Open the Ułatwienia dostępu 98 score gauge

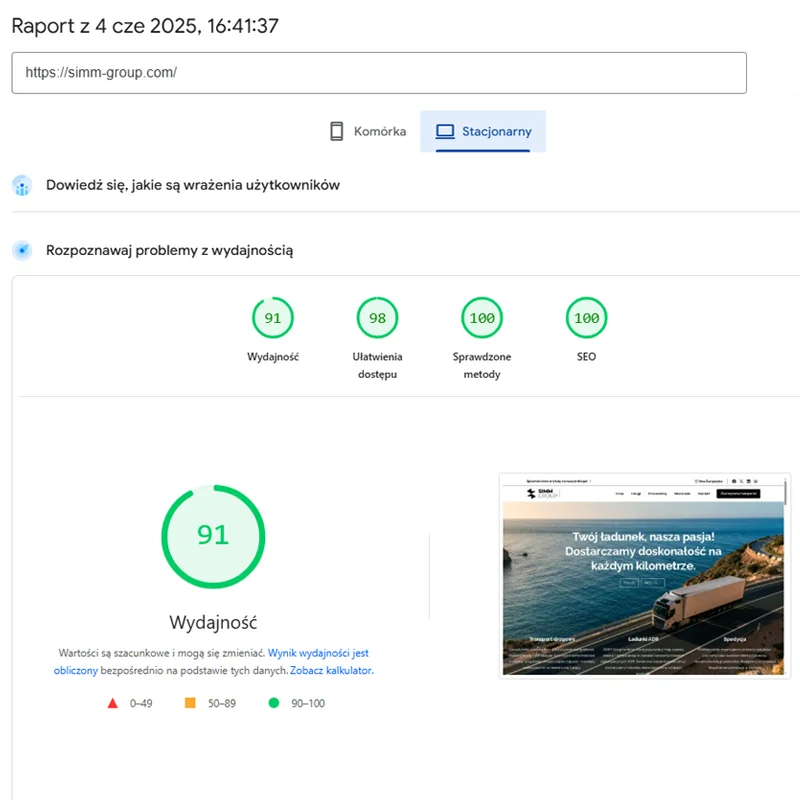tap(378, 318)
